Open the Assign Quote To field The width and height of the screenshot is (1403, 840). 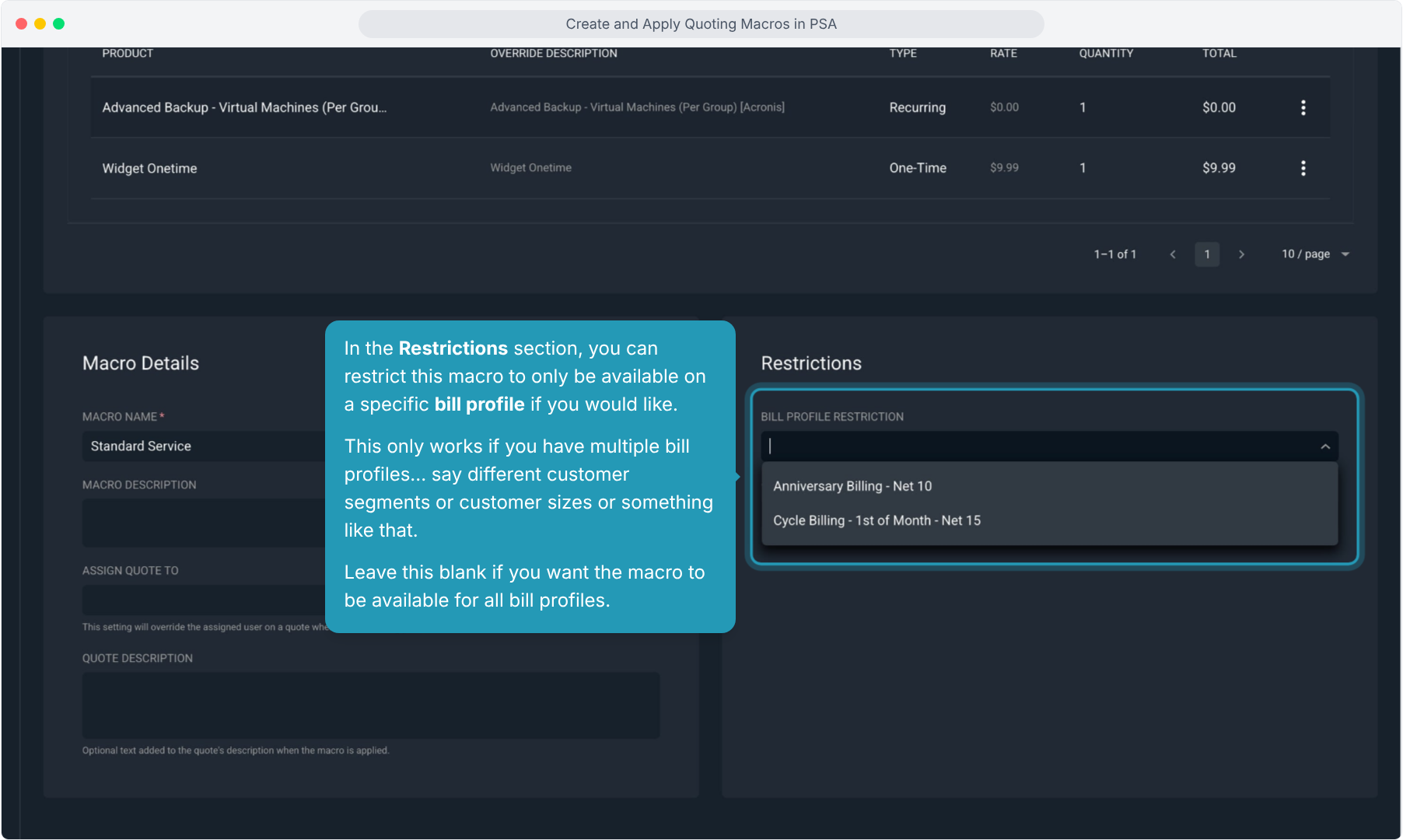tap(204, 600)
